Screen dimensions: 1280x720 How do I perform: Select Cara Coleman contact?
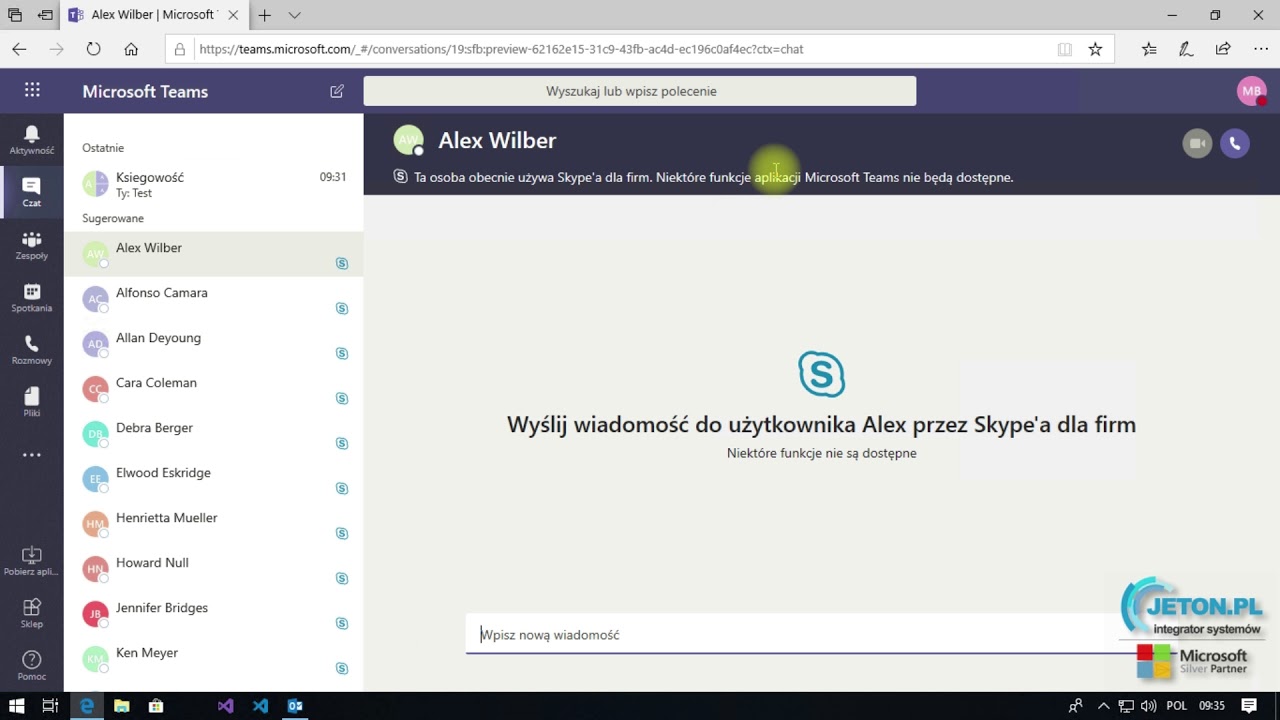[214, 389]
